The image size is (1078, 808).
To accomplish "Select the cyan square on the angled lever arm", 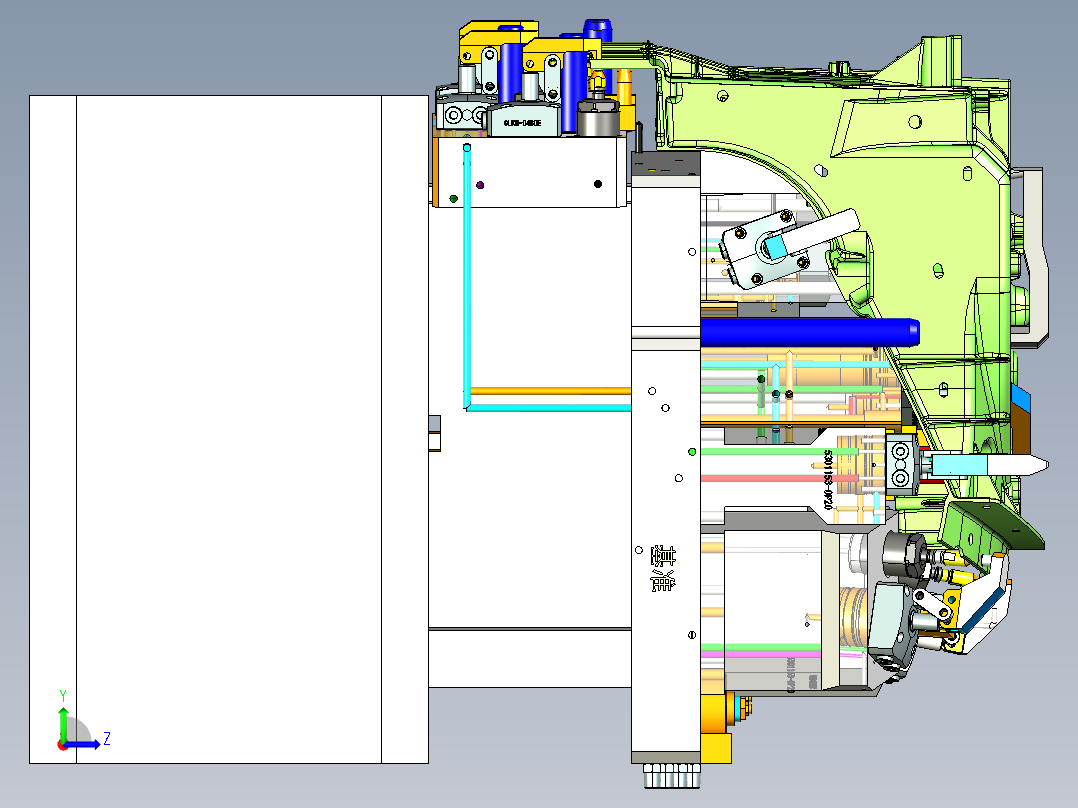I will coord(776,247).
